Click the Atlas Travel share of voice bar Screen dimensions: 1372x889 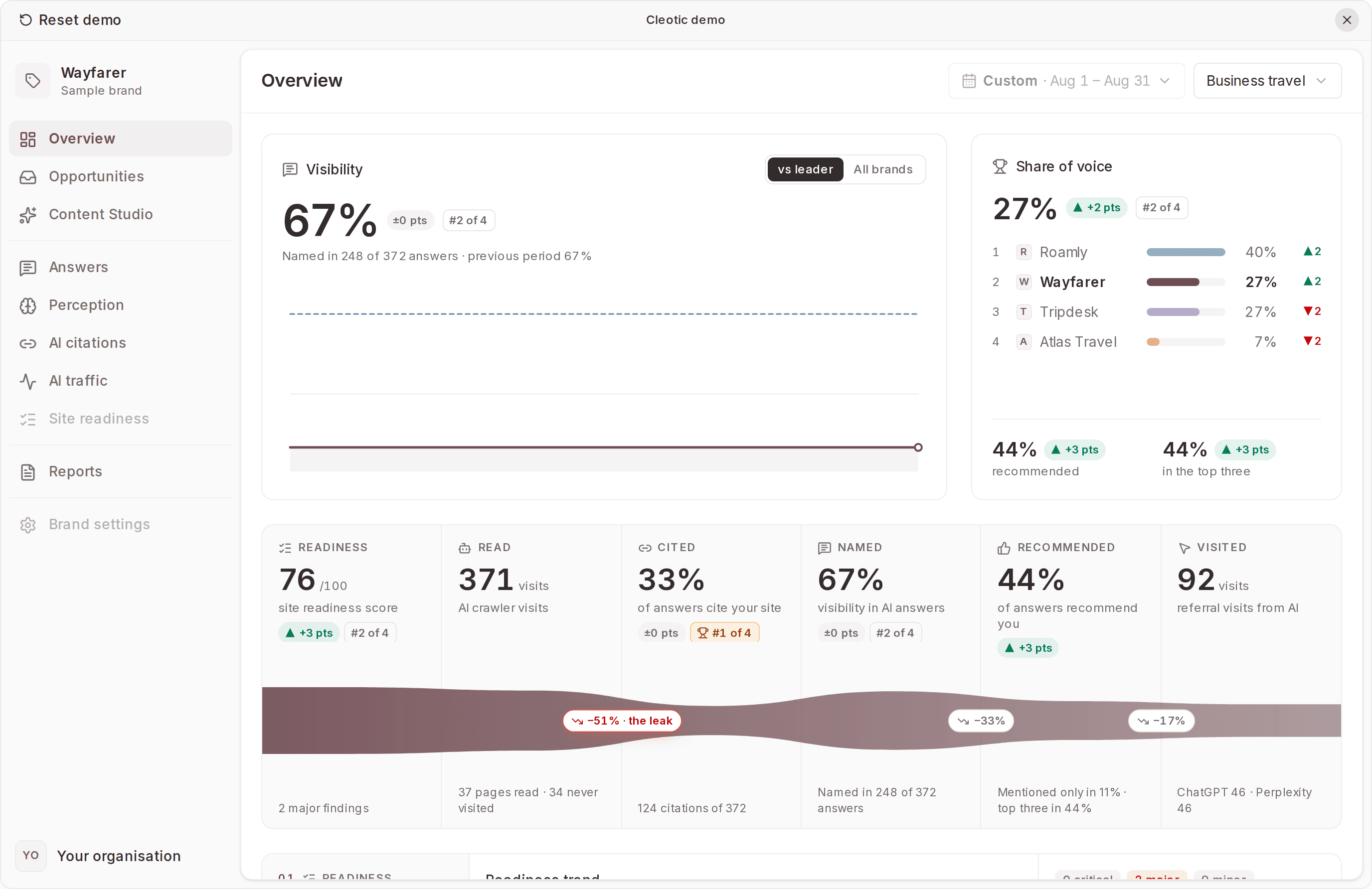pos(1185,342)
